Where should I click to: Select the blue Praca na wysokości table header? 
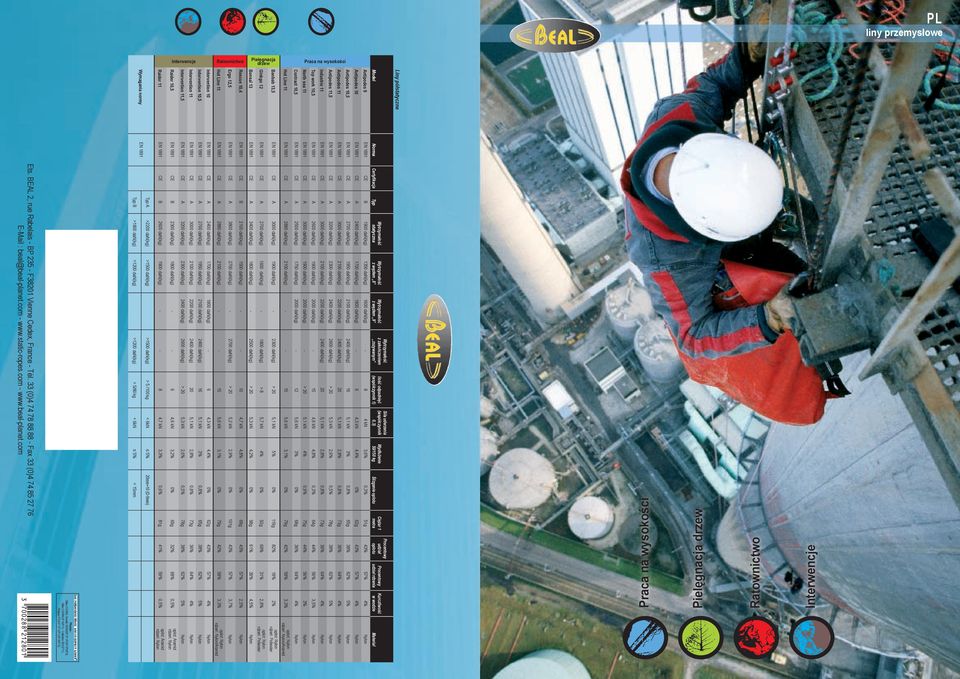point(325,61)
